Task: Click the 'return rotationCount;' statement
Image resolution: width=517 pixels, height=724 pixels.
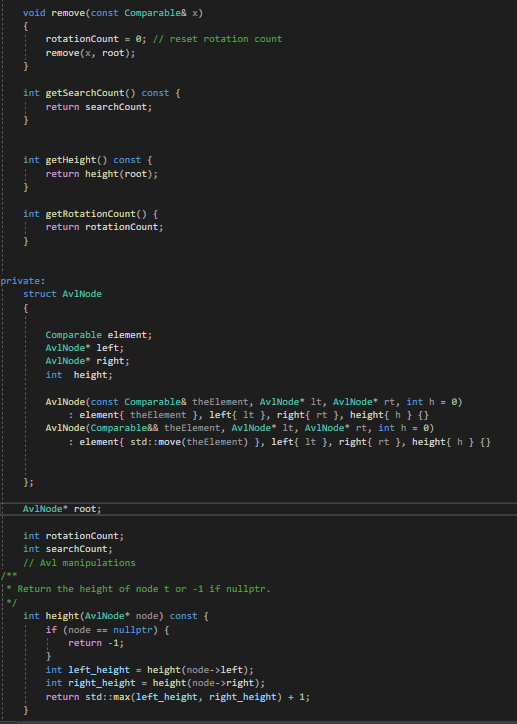Action: click(x=104, y=227)
